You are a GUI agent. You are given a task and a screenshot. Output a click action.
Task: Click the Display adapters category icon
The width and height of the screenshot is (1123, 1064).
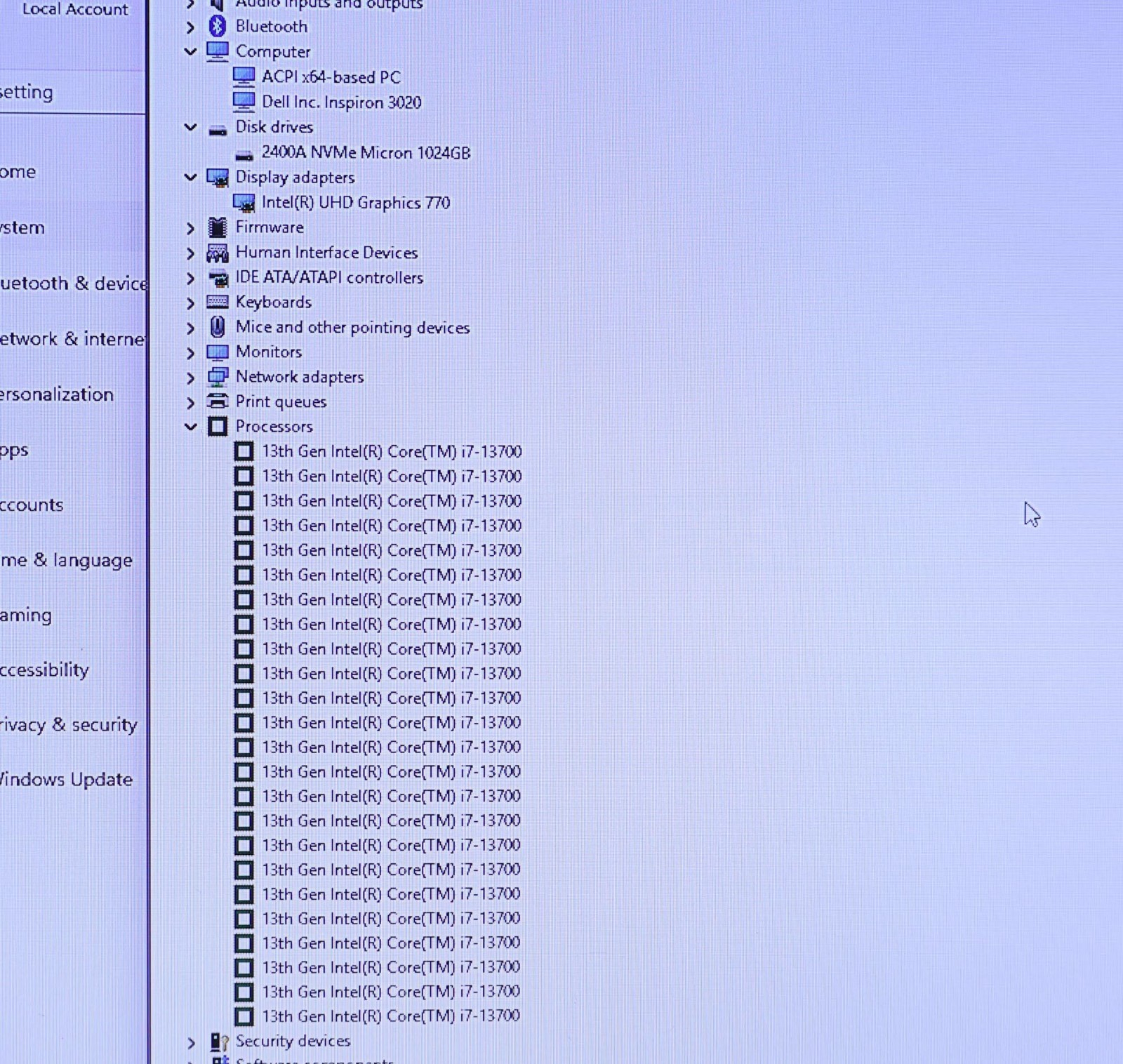pyautogui.click(x=218, y=178)
